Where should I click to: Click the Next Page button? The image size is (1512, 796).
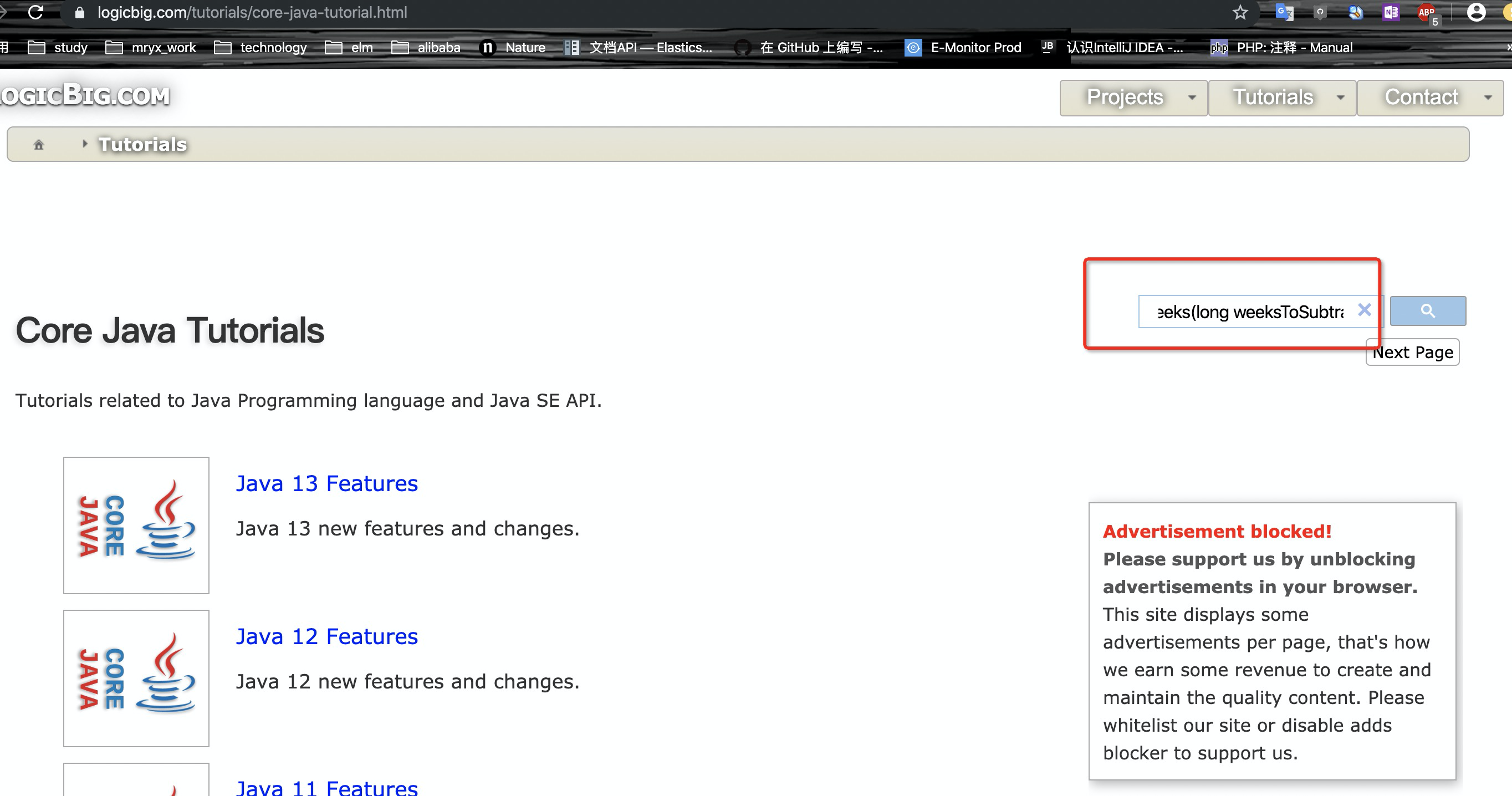1412,352
